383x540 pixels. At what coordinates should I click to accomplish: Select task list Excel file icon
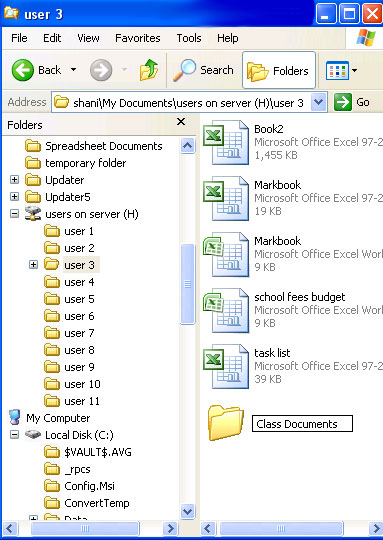[226, 366]
